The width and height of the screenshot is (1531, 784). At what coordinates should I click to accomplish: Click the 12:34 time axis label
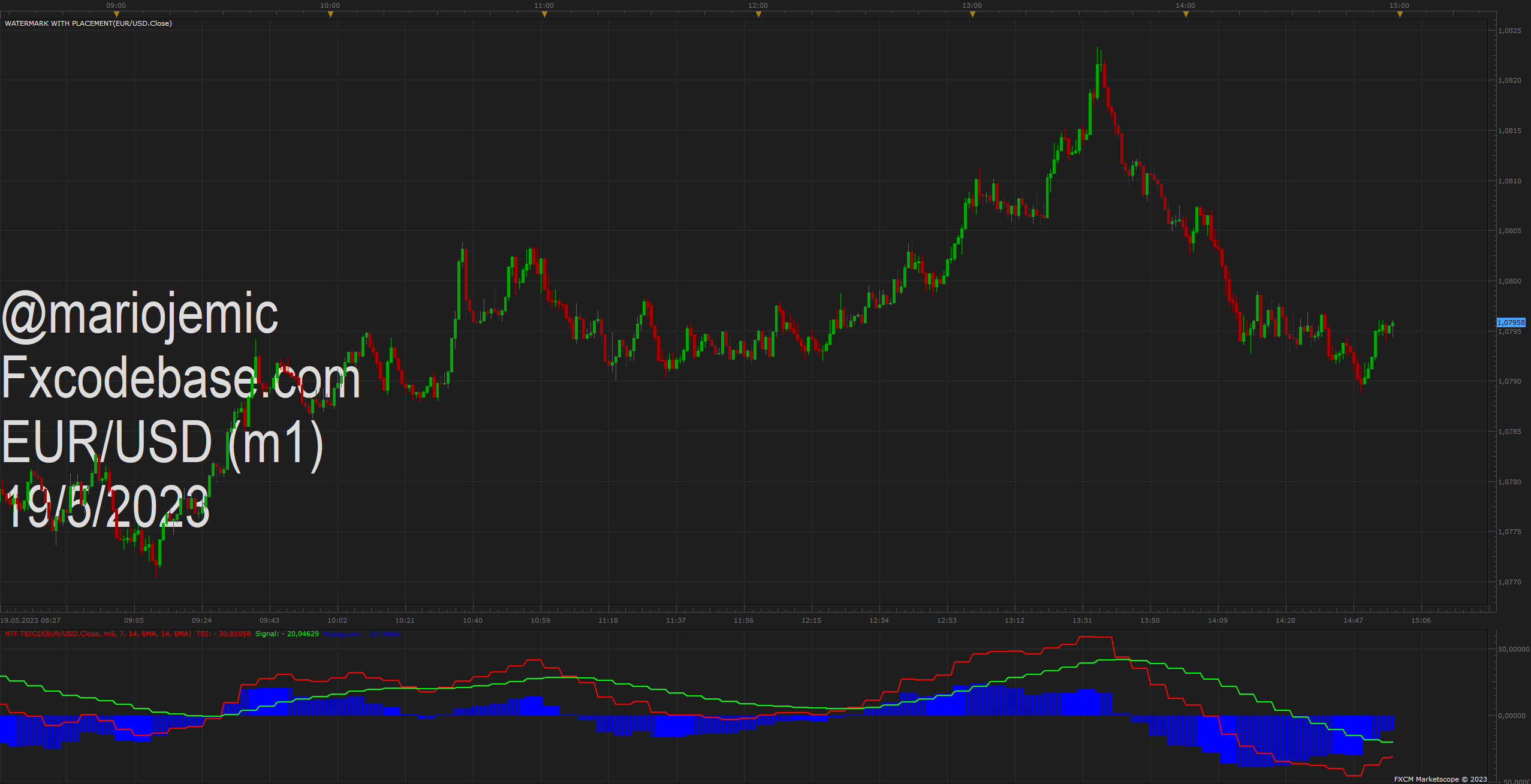pyautogui.click(x=879, y=620)
